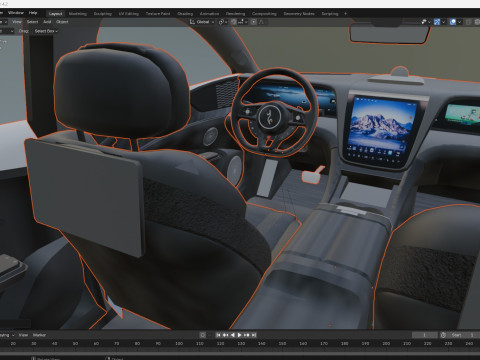Open the Select Box drag dropdown
This screenshot has width=480, height=360.
46,31
